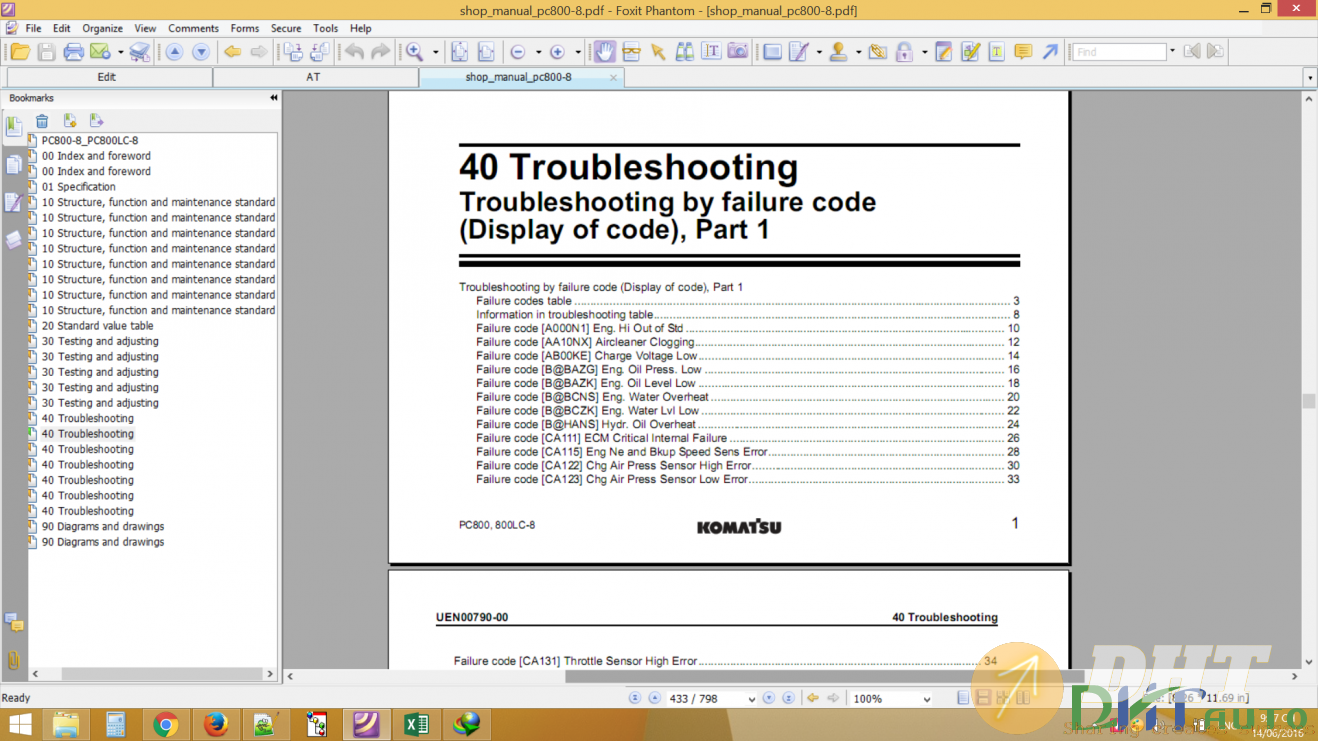
Task: Select the arrow Select Annotation tool
Action: 658,52
